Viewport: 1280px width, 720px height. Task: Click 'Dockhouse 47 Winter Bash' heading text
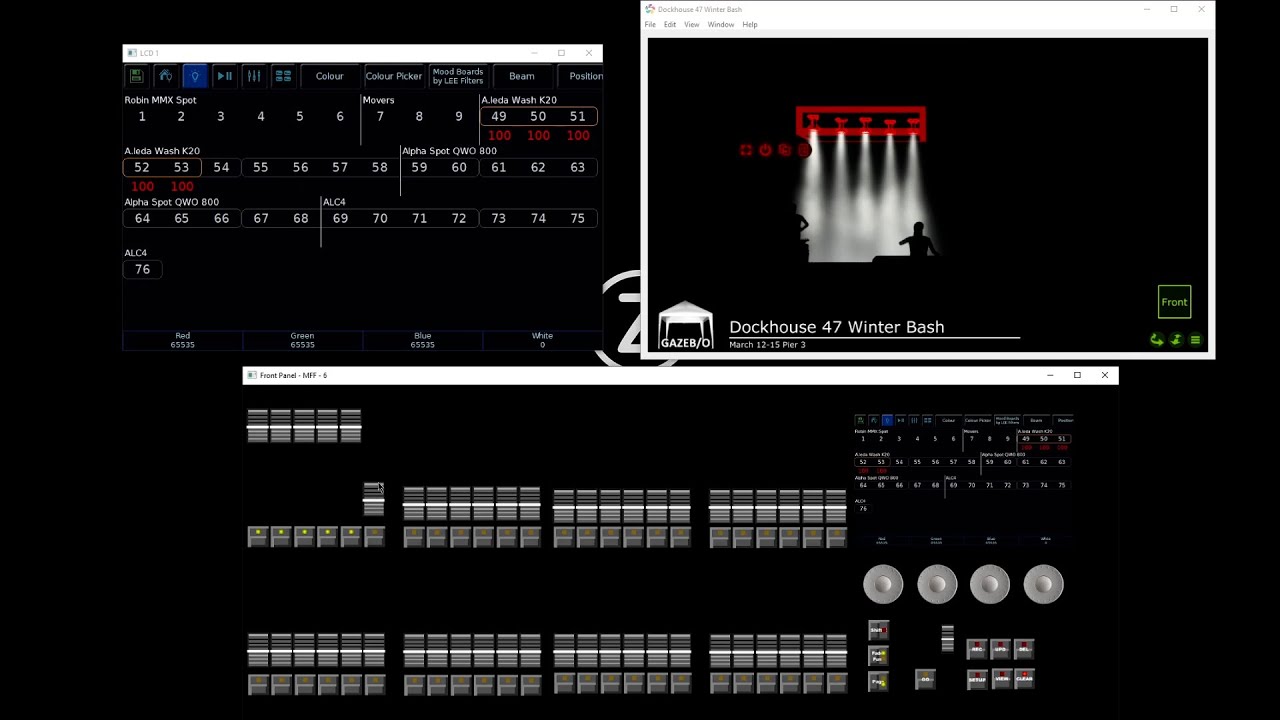(836, 327)
